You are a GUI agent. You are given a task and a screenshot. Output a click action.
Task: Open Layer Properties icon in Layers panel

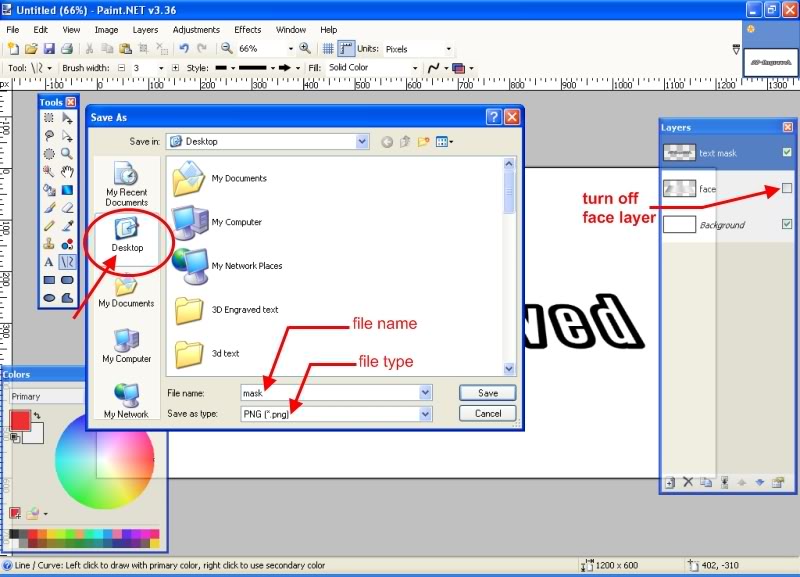[x=777, y=482]
